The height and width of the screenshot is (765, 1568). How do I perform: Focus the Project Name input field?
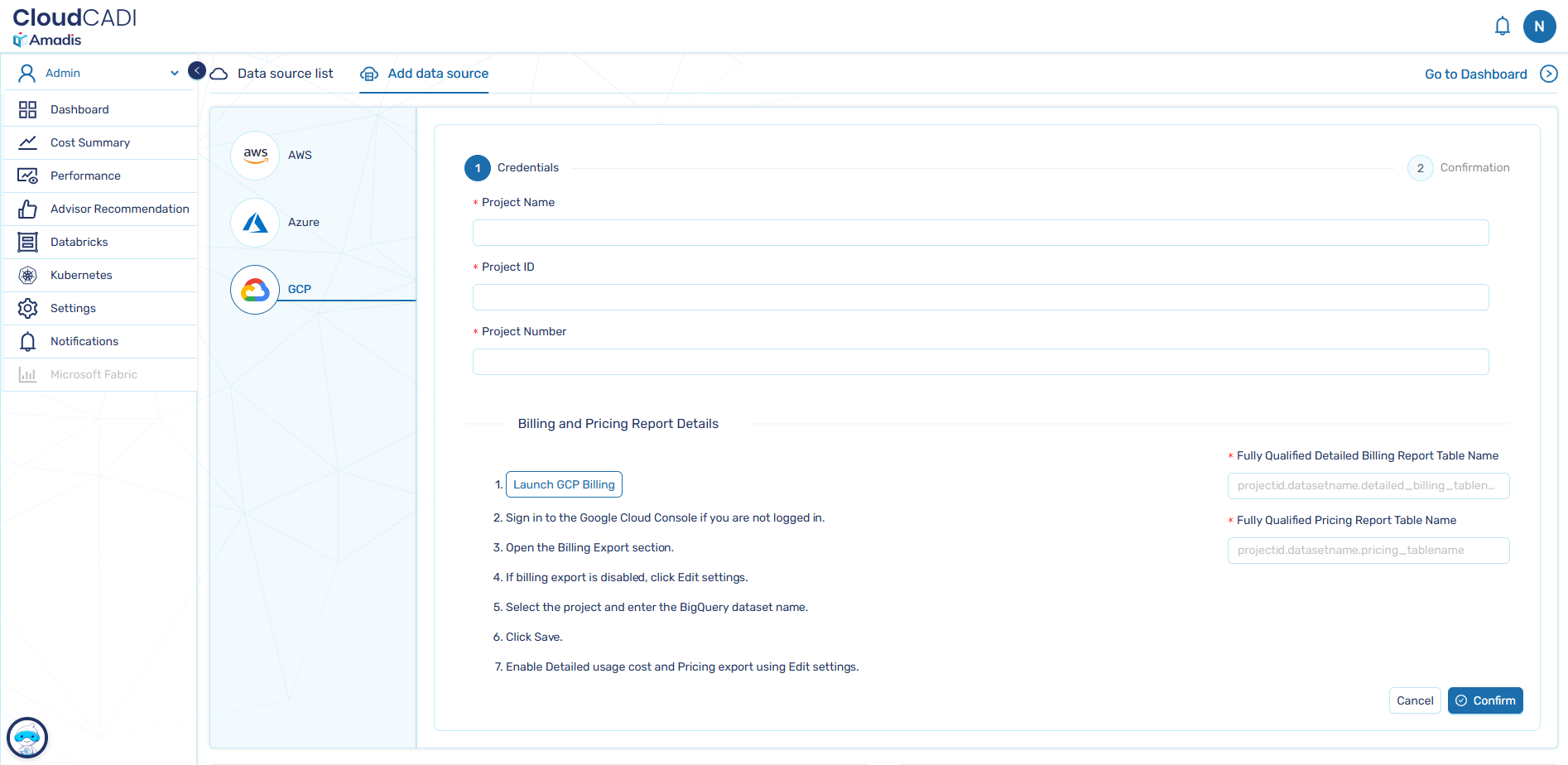point(980,233)
